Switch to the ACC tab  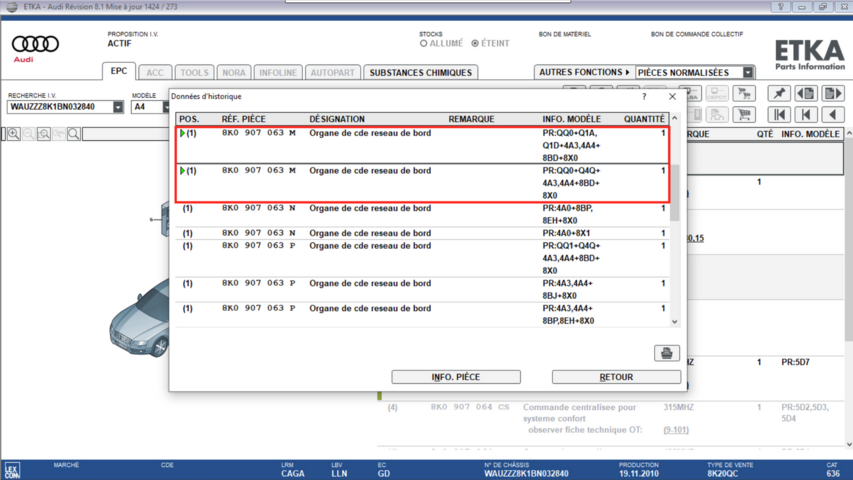[x=154, y=73]
